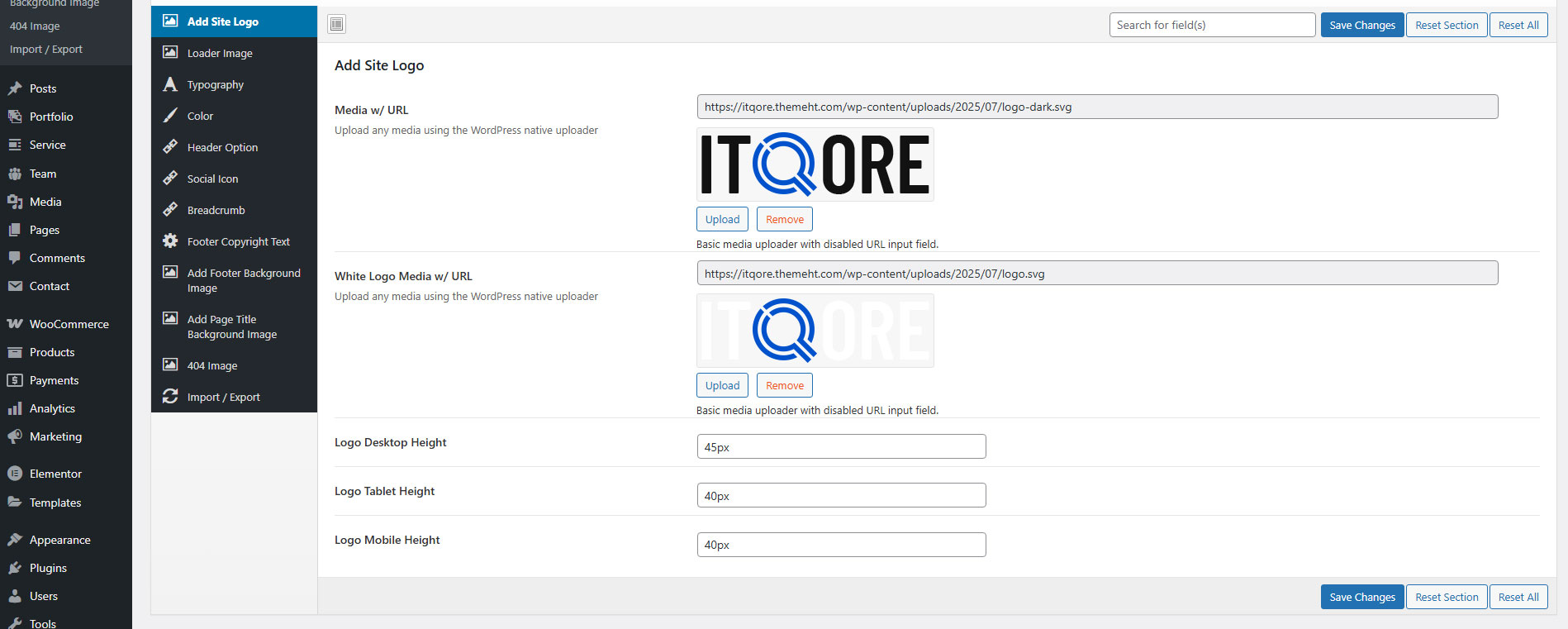Open the Header Option section
This screenshot has width=1568, height=629.
[222, 147]
